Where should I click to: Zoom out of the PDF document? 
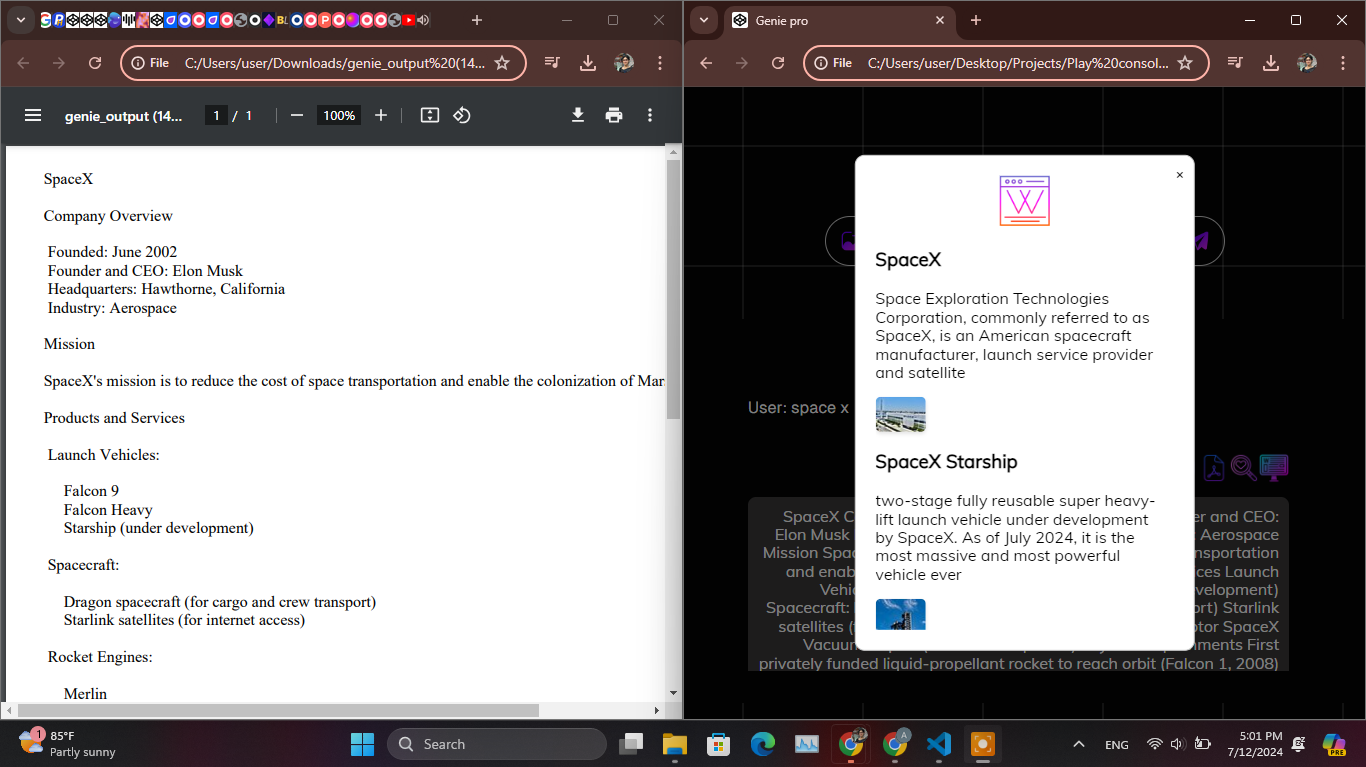296,115
